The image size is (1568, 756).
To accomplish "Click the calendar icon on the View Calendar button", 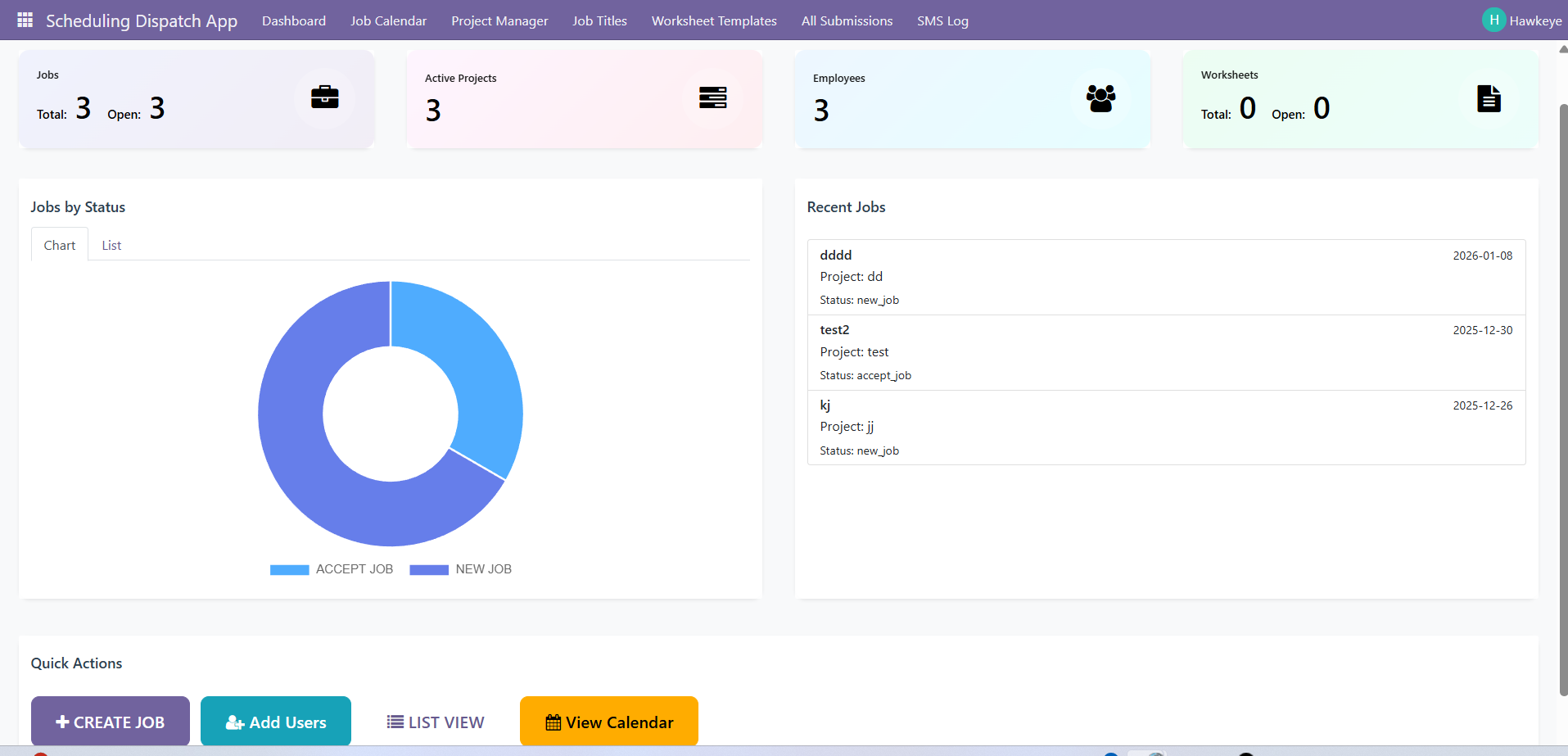I will point(554,722).
